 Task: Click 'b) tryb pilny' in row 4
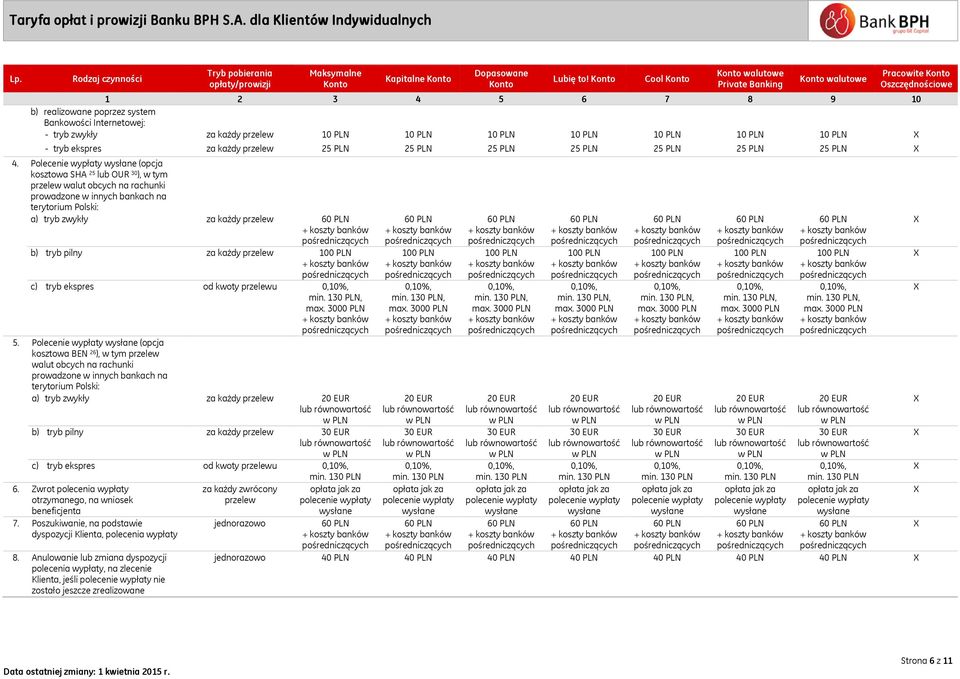pyautogui.click(x=56, y=253)
